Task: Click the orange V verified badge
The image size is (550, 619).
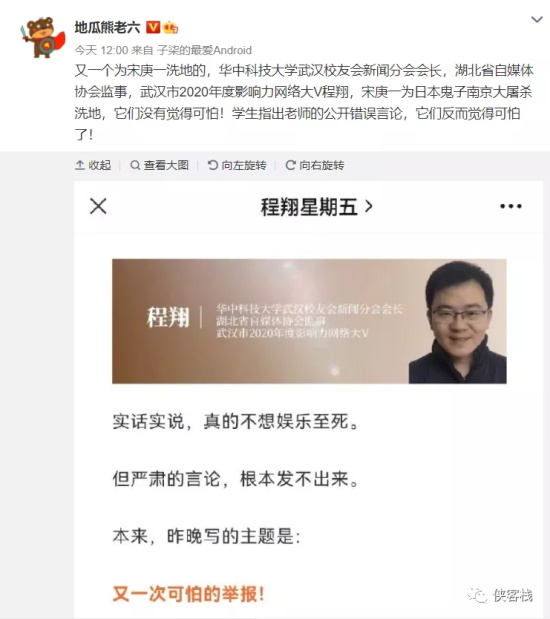Action: click(153, 27)
